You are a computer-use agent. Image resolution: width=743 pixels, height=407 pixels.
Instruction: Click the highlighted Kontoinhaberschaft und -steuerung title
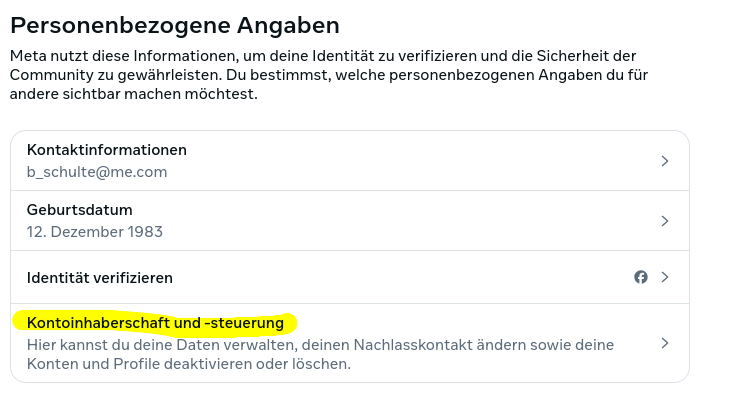(155, 323)
